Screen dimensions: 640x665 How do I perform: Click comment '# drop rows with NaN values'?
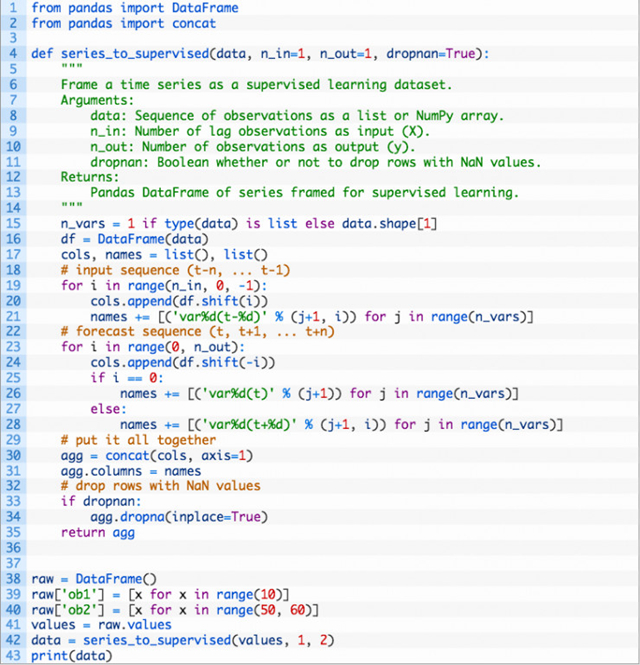tap(160, 486)
